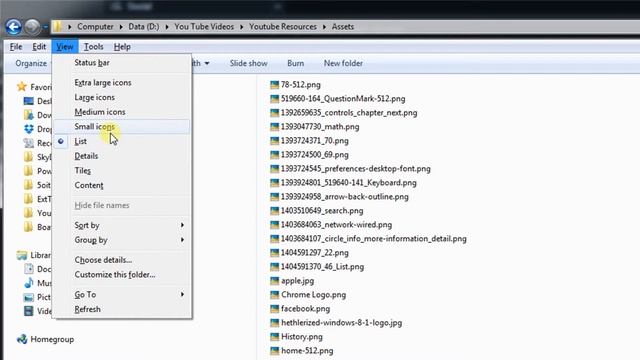
Task: Go to Computer in address bar
Action: point(96,27)
